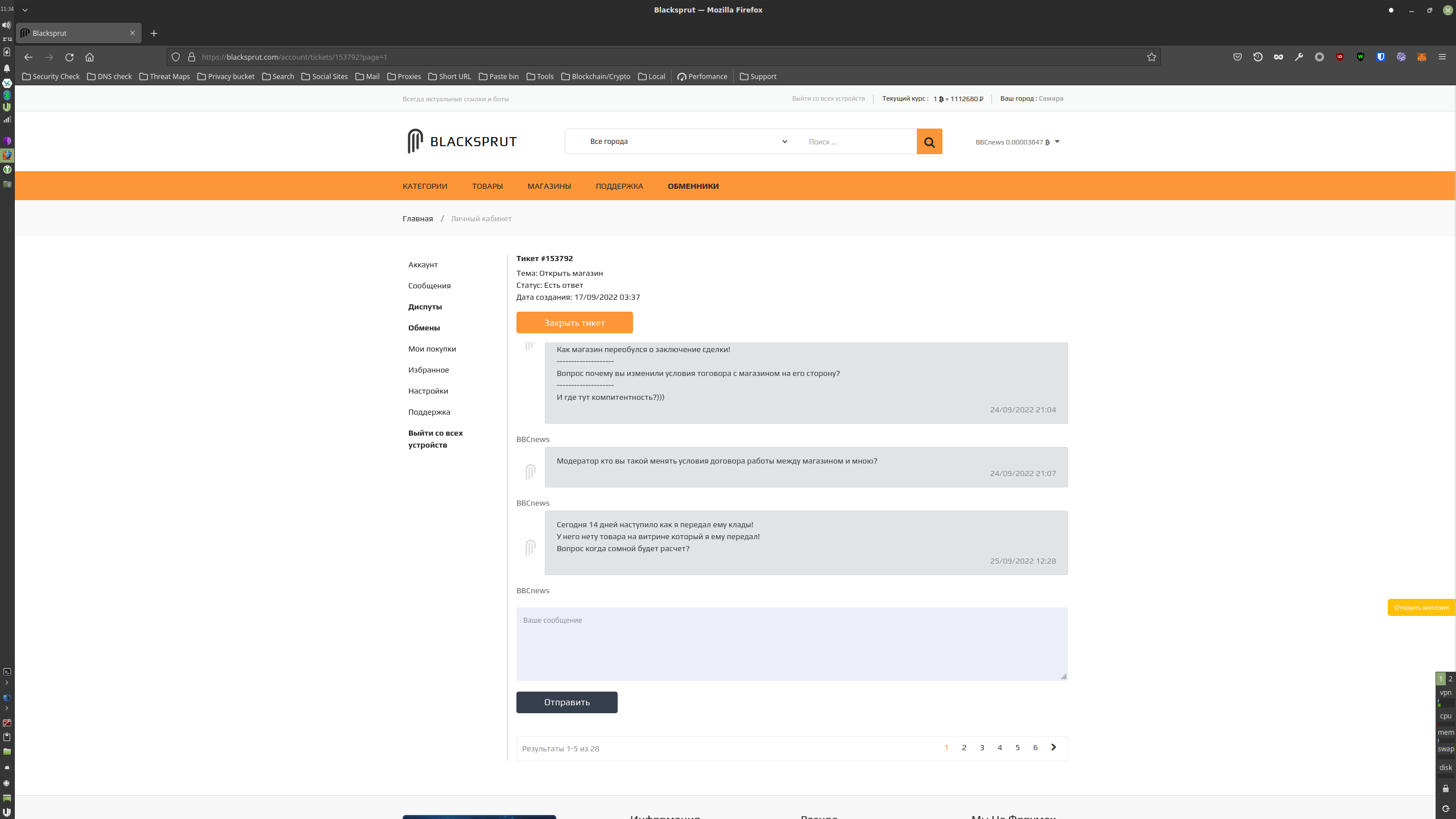Go to results page 6
This screenshot has width=1456, height=819.
1035,748
